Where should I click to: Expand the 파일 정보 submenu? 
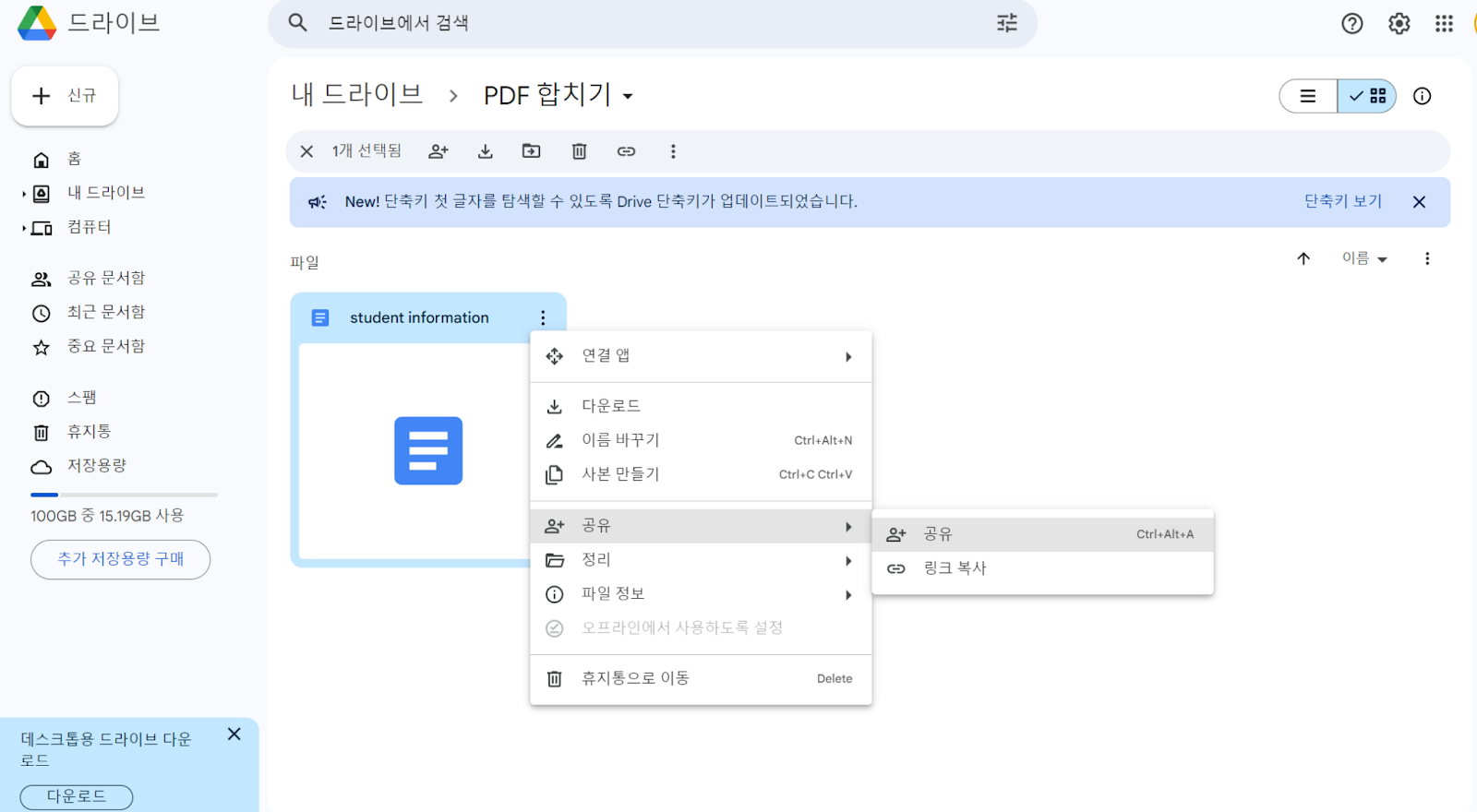pyautogui.click(x=701, y=594)
